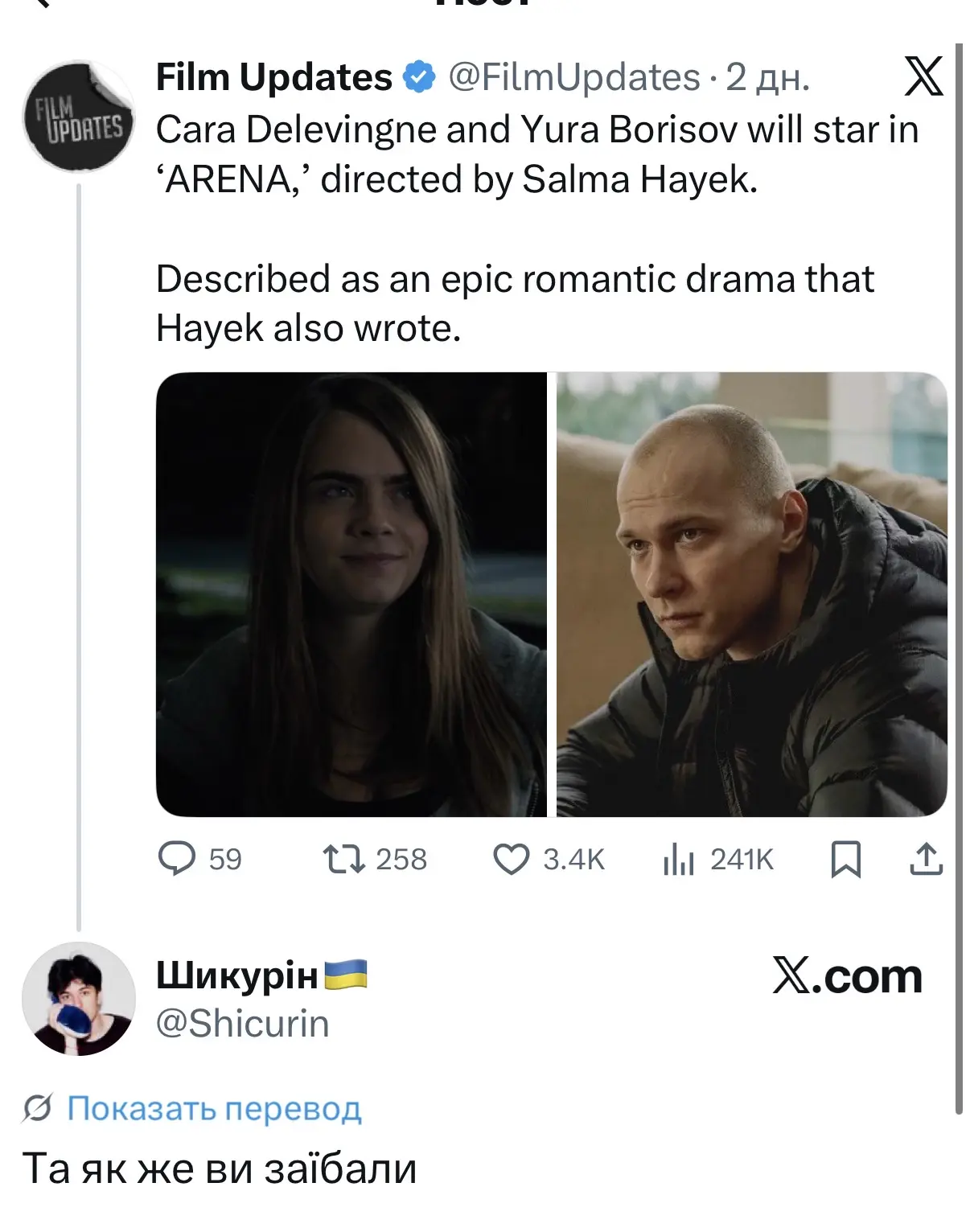The image size is (970, 1232).
Task: Open the Film Updates account name
Action: point(273,77)
